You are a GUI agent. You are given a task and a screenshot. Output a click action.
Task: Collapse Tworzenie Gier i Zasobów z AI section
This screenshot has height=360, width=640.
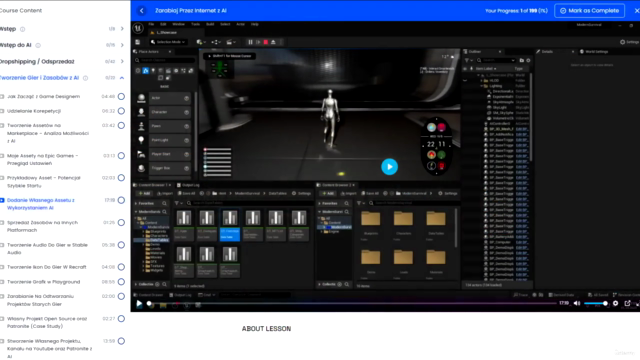122,78
